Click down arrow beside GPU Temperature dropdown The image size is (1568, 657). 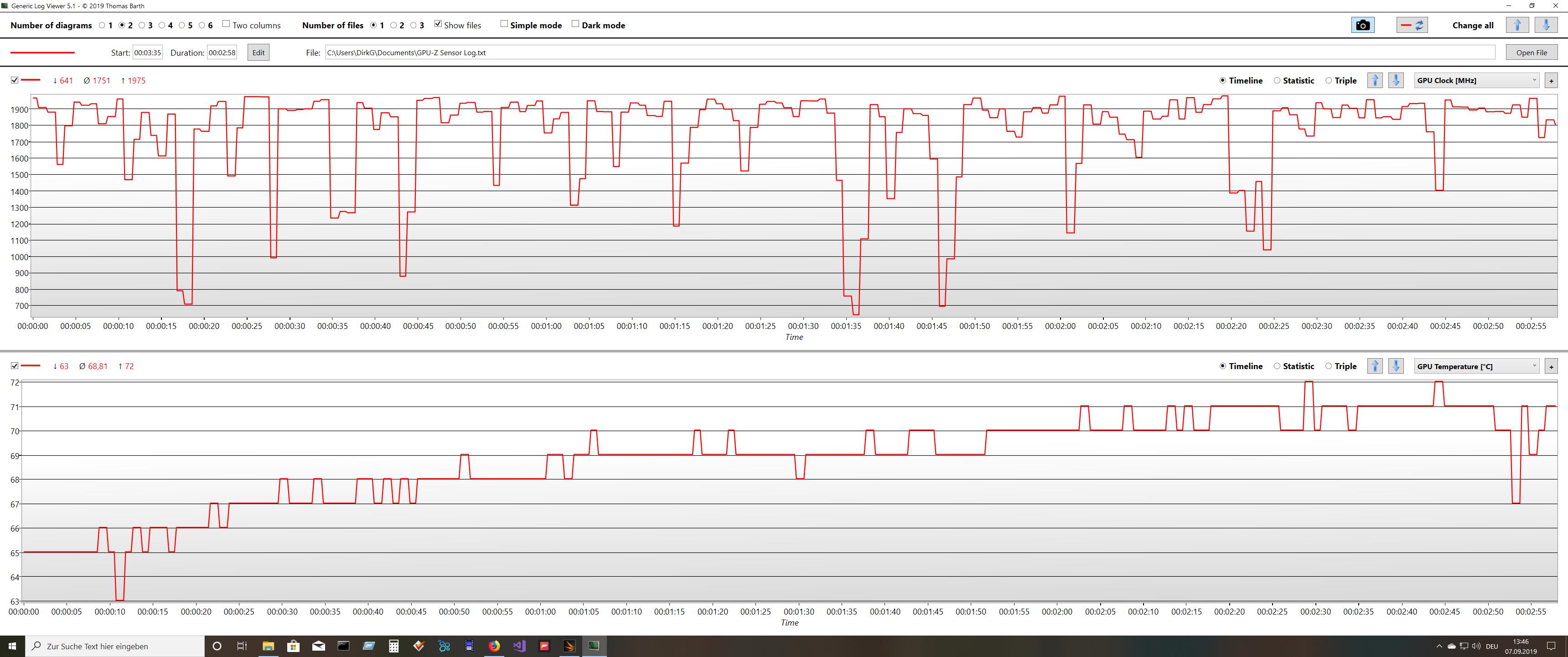click(x=1396, y=366)
